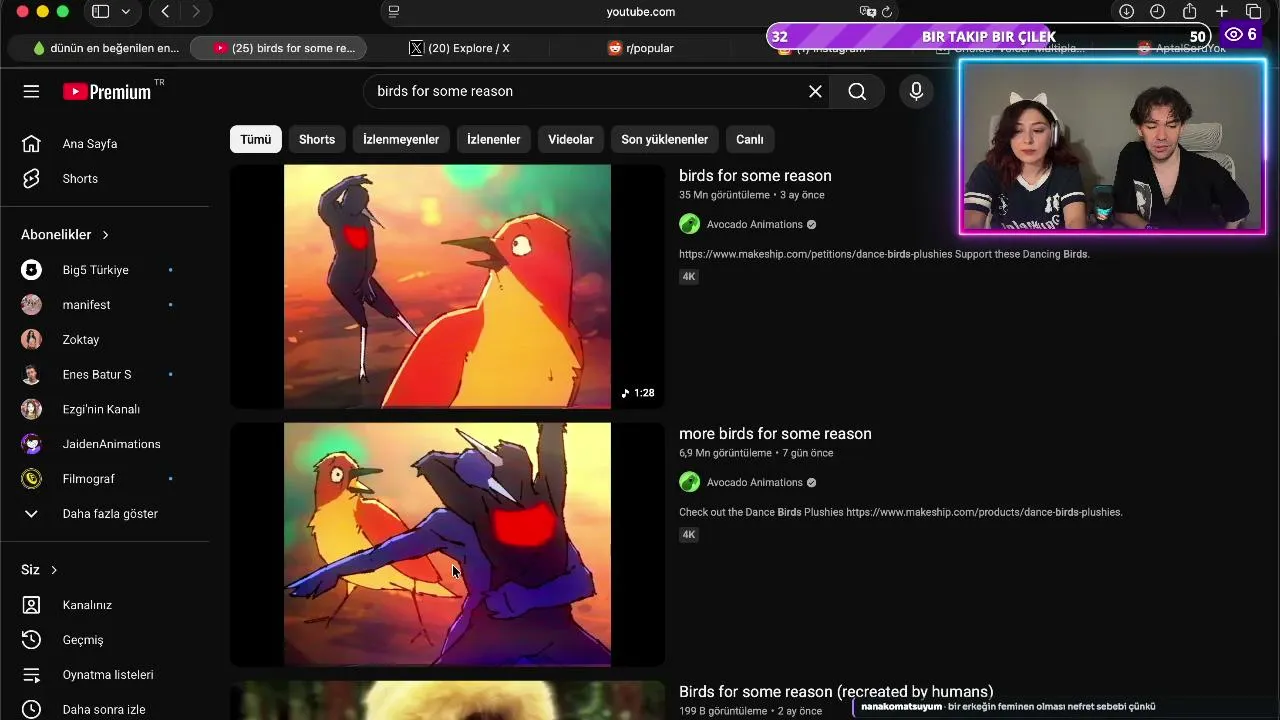Run search with magnifier button
This screenshot has height=720, width=1280.
click(857, 91)
